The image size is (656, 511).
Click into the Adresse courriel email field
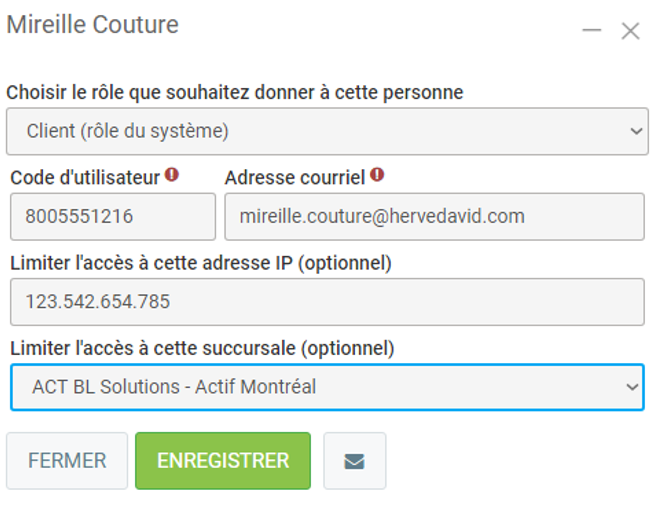pos(434,216)
